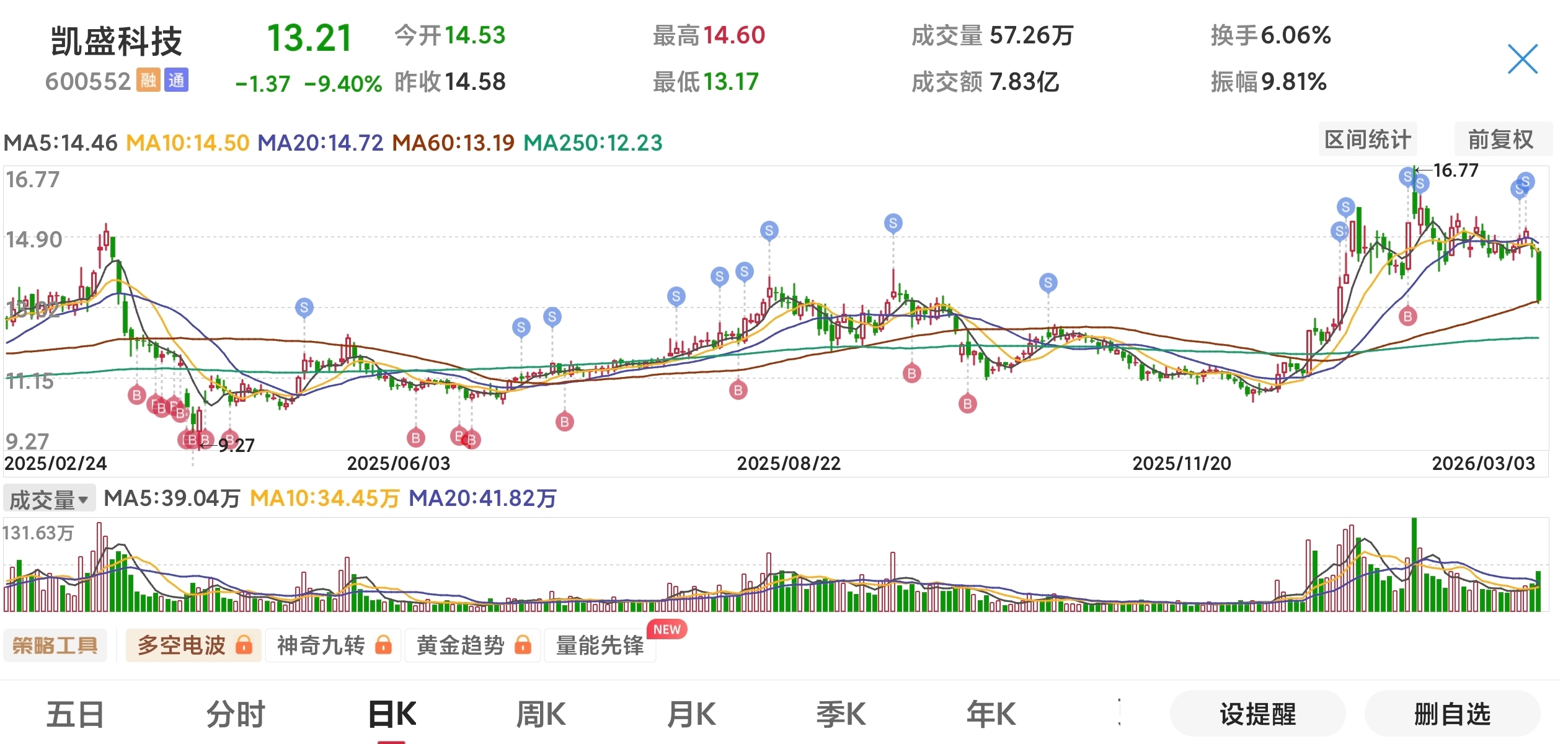
Task: Toggle the 多空电波 strategy indicator
Action: (182, 645)
